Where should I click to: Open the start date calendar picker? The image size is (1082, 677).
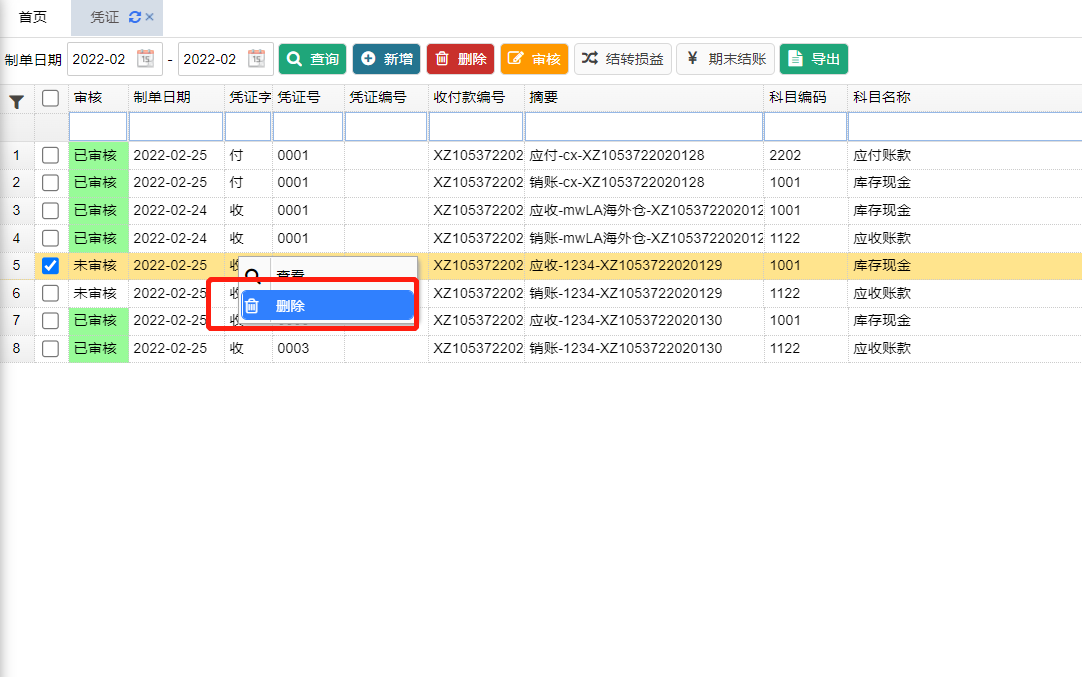pos(145,59)
